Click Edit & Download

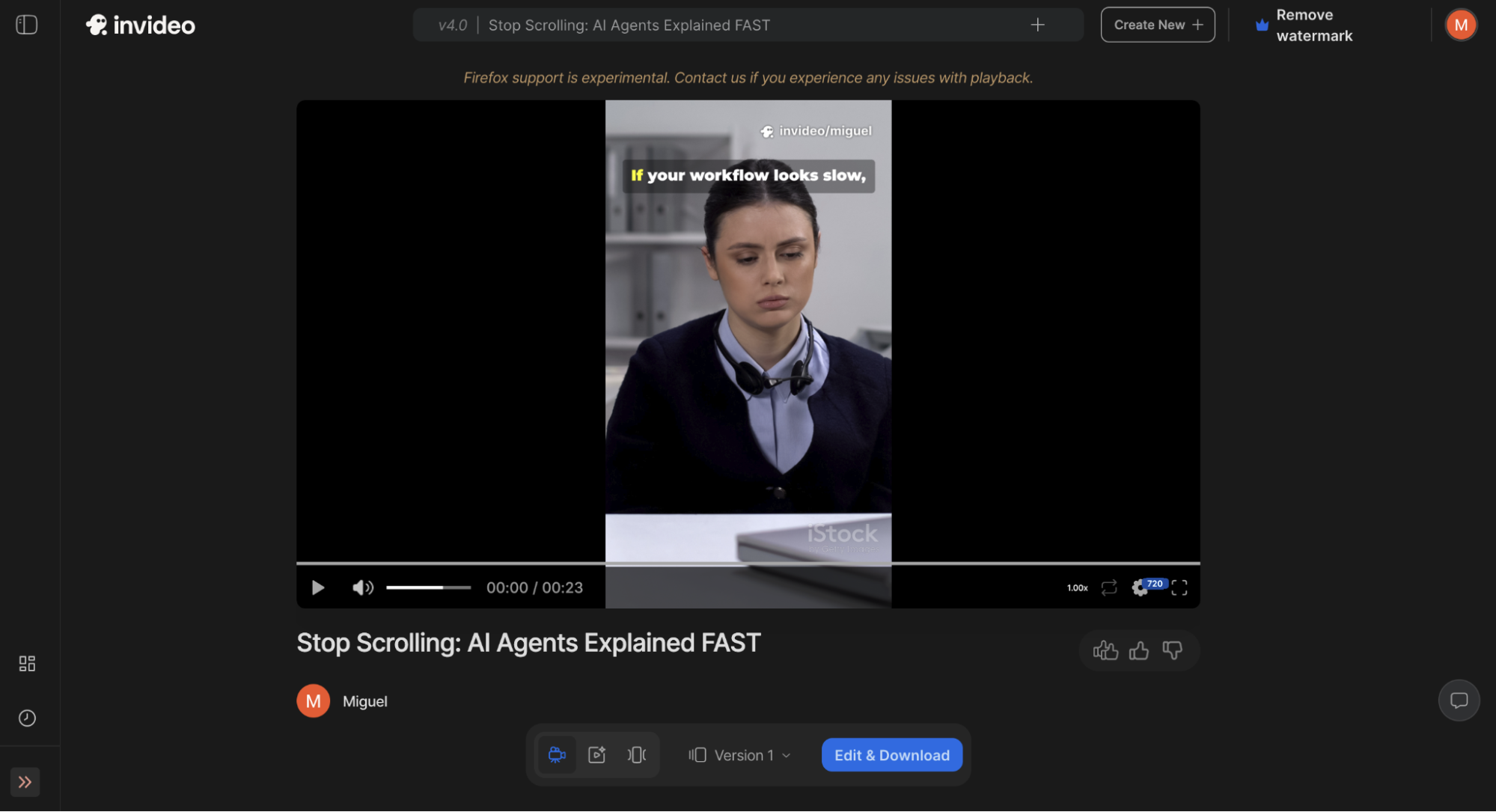891,754
